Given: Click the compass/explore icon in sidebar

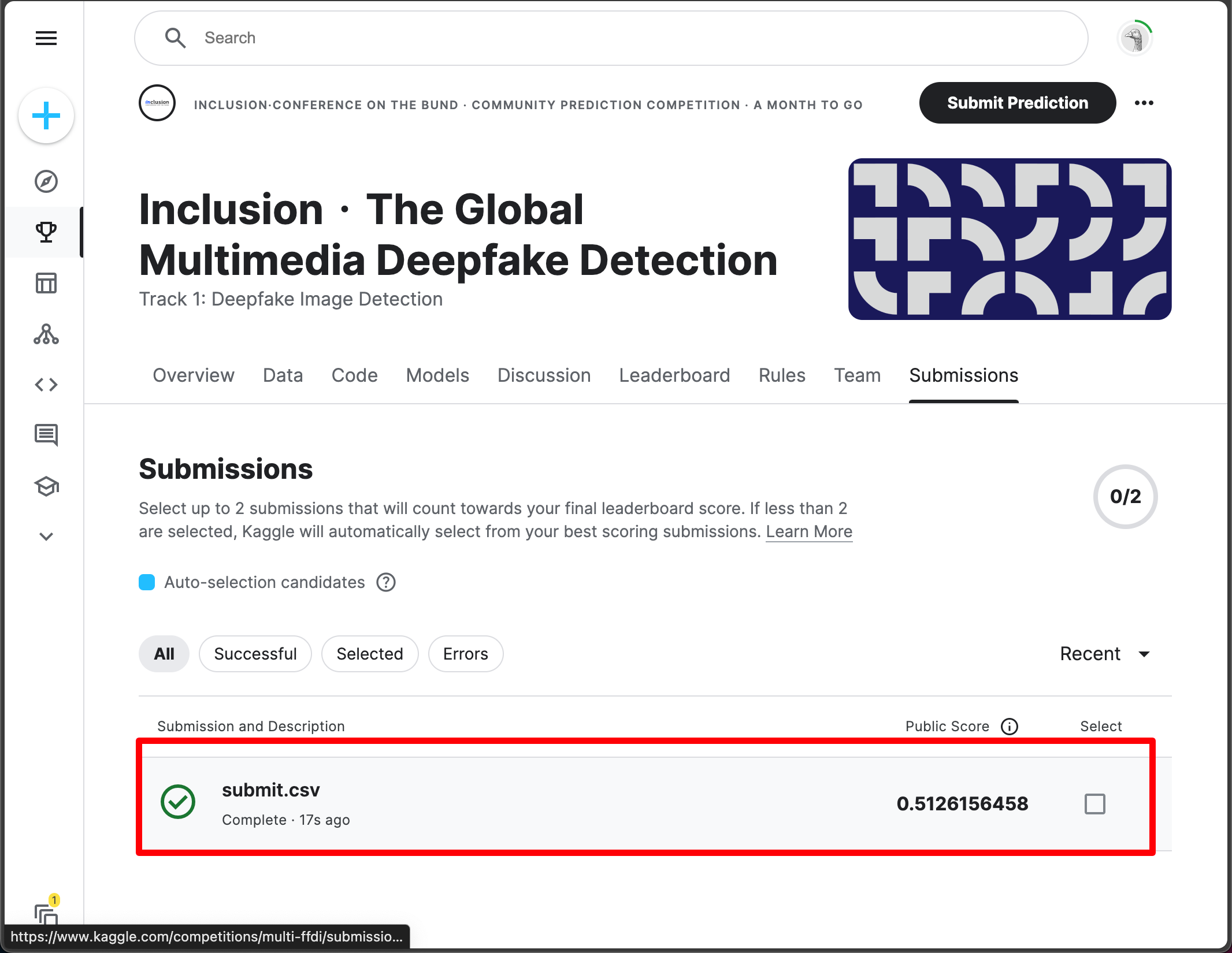Looking at the screenshot, I should [47, 181].
